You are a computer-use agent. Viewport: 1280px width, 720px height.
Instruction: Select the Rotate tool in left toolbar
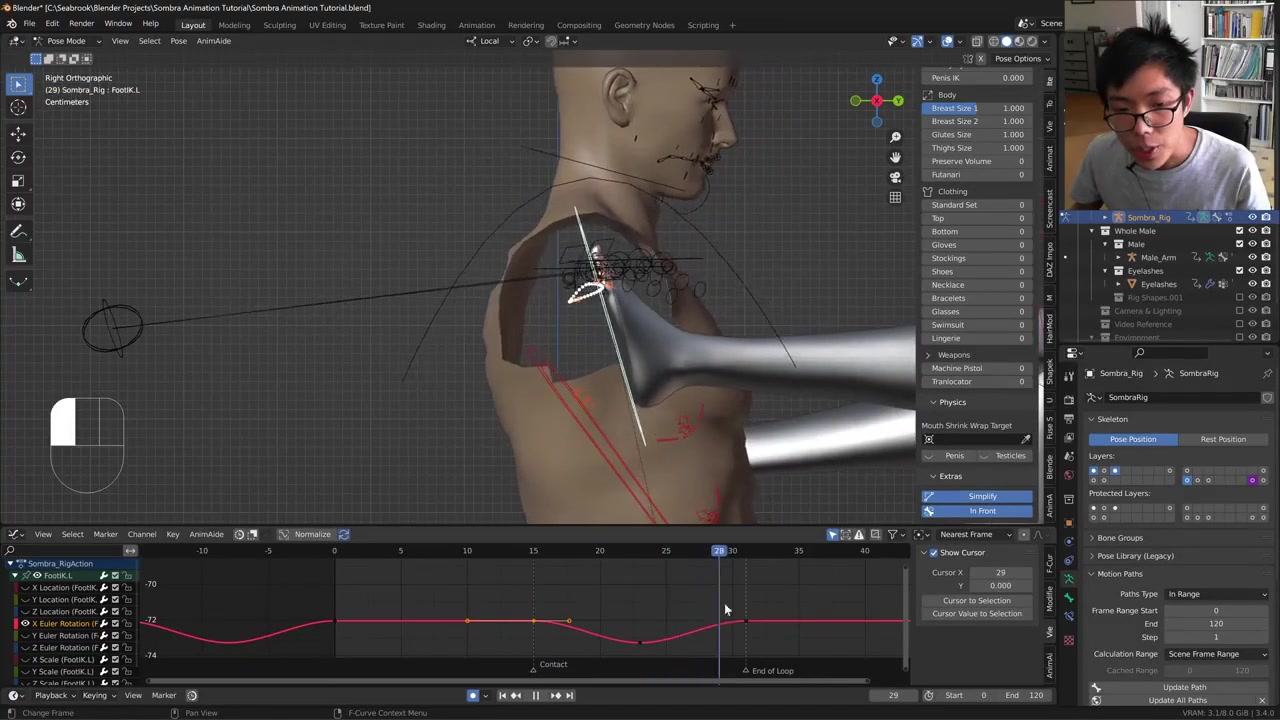point(18,157)
